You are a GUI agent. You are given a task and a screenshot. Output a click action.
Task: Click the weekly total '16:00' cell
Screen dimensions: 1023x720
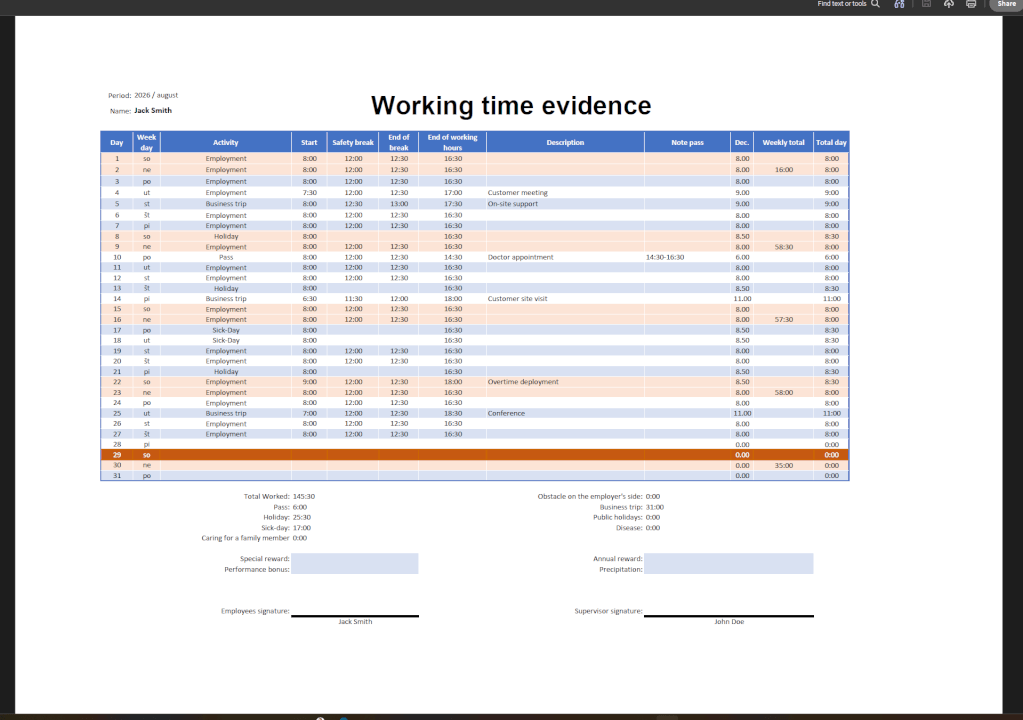pos(784,170)
